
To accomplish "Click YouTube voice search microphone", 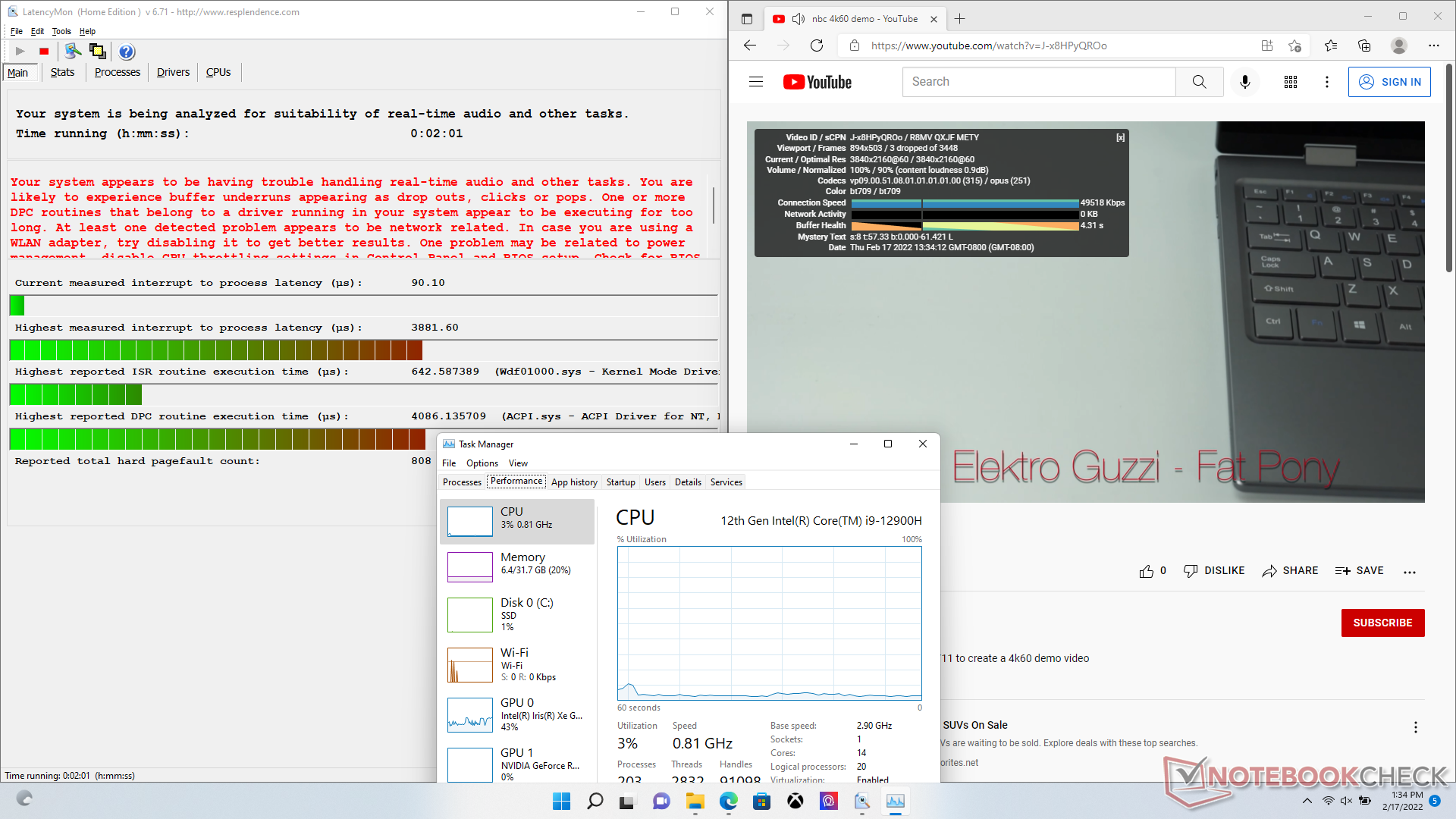I will click(1244, 82).
